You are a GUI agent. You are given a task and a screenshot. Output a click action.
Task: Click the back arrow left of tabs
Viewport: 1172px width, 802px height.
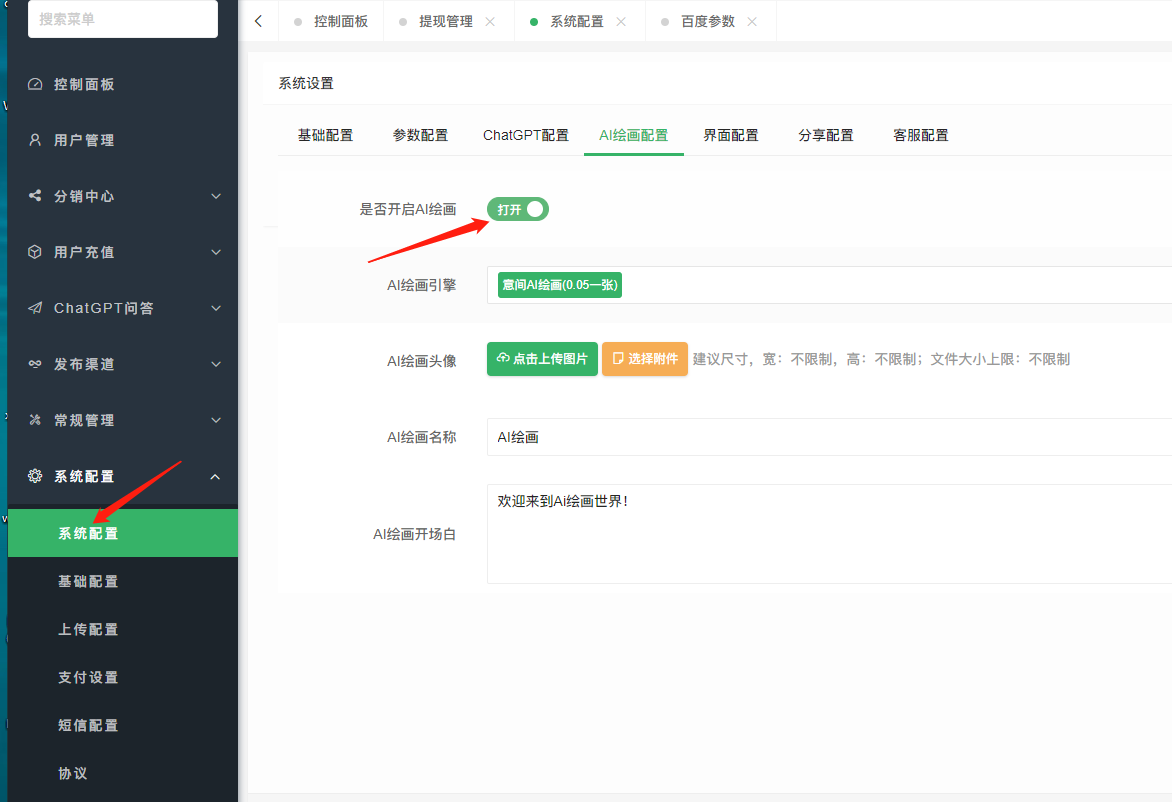[259, 21]
